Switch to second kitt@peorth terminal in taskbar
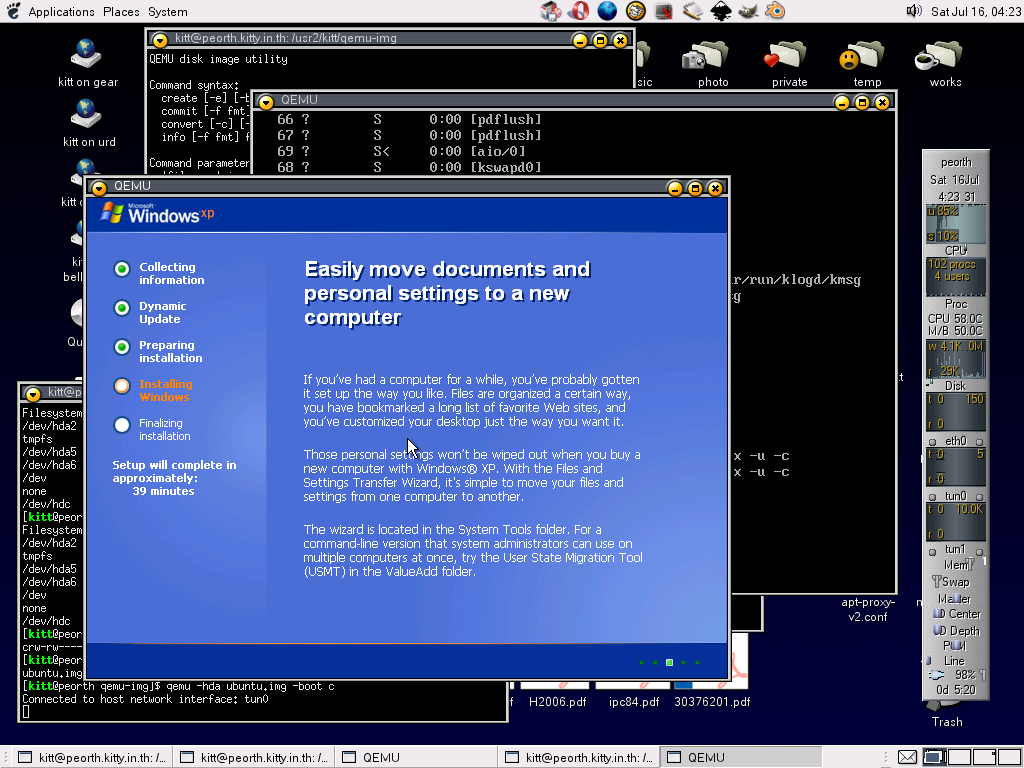 254,758
